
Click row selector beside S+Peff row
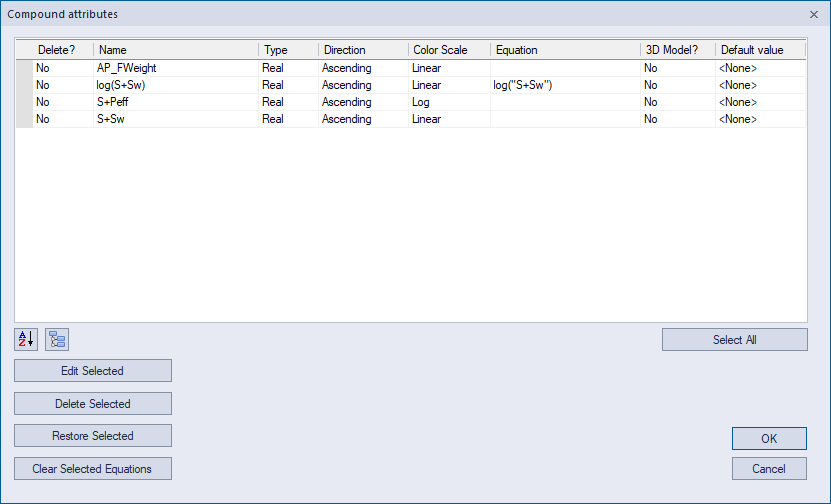click(24, 102)
